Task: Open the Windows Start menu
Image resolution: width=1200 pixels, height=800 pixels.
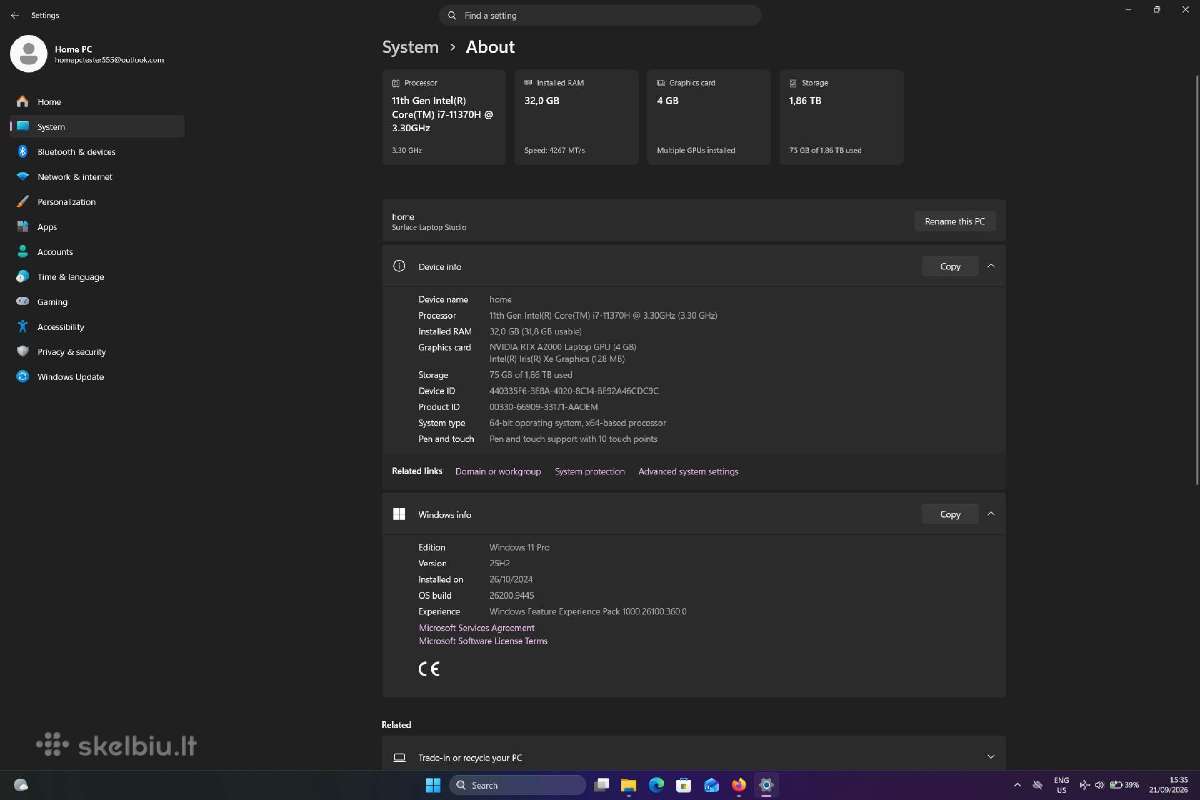Action: [433, 785]
